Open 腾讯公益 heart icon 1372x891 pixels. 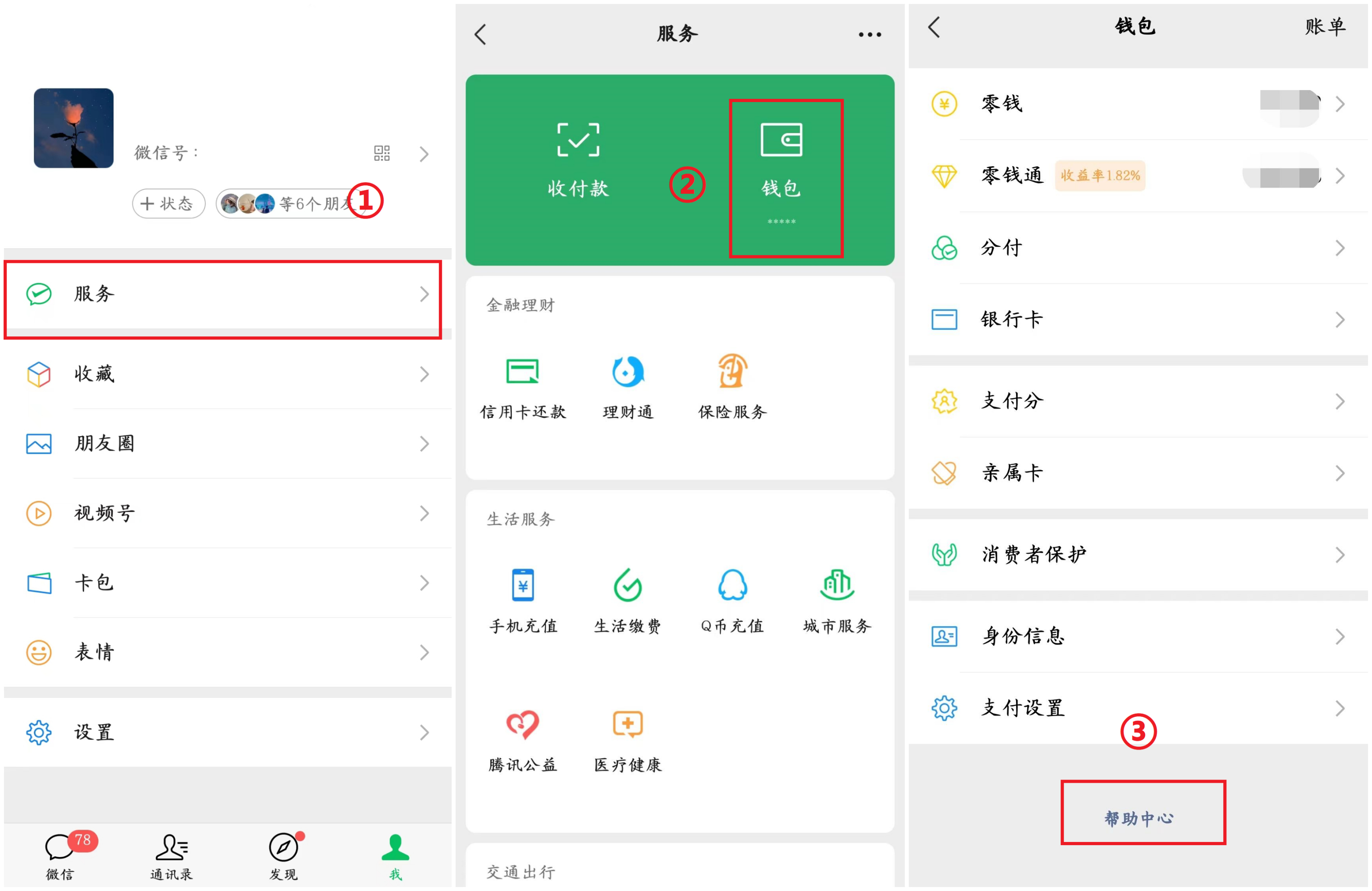(x=522, y=724)
